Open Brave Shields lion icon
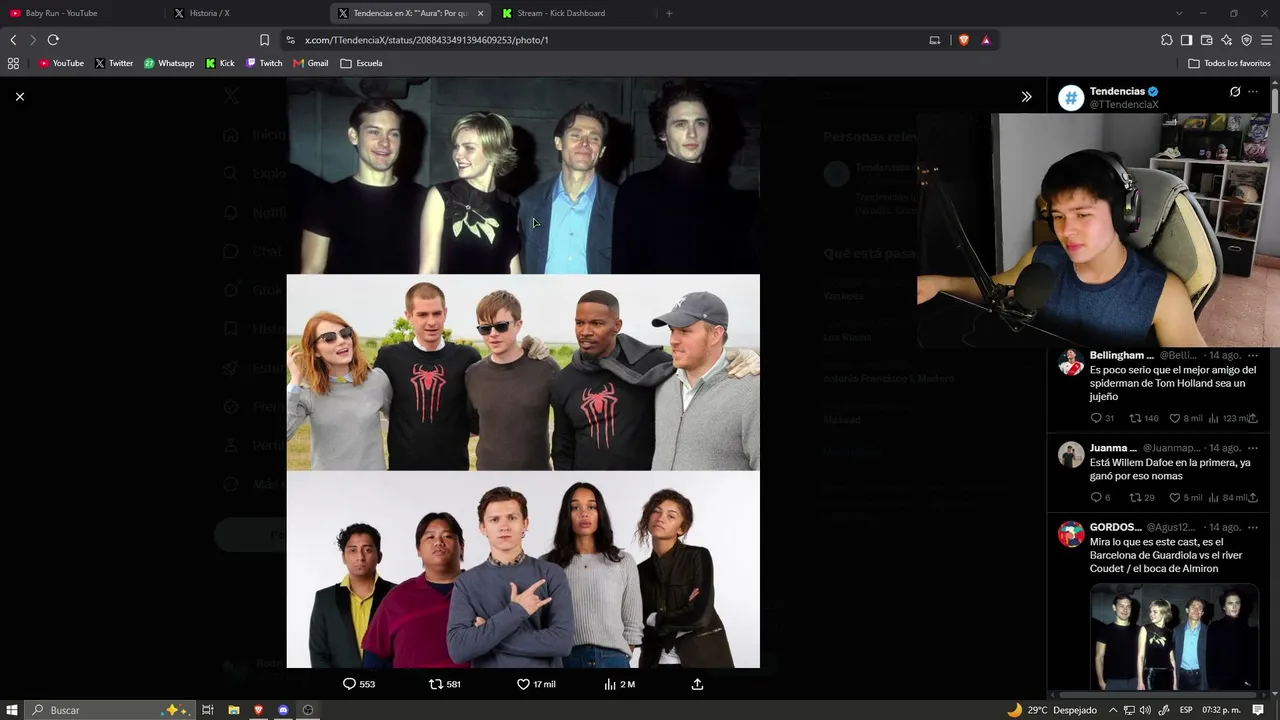1280x720 pixels. [x=964, y=40]
